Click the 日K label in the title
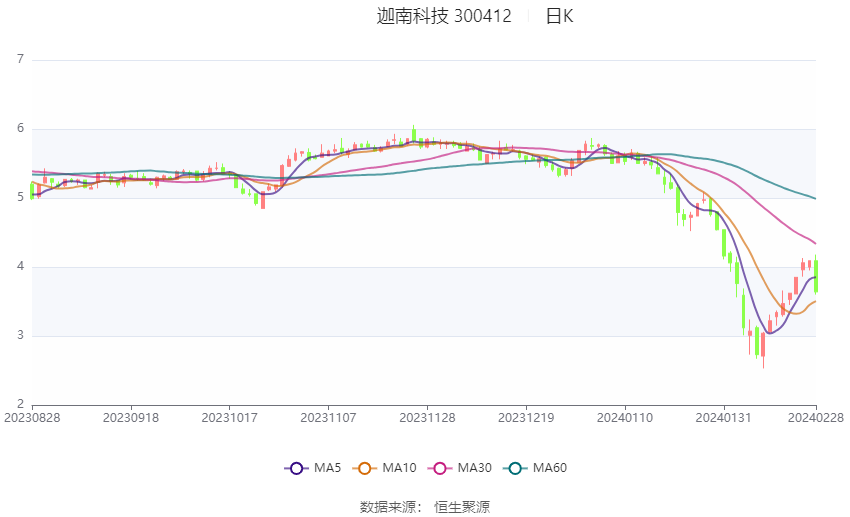Image resolution: width=850 pixels, height=517 pixels. coord(559,16)
